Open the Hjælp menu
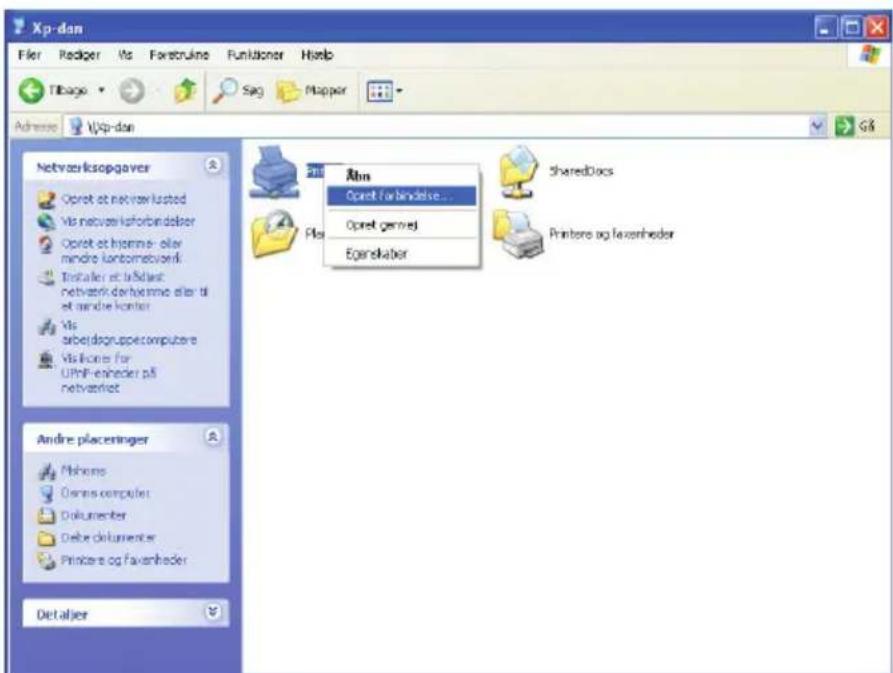The height and width of the screenshot is (673, 893). coord(317,55)
